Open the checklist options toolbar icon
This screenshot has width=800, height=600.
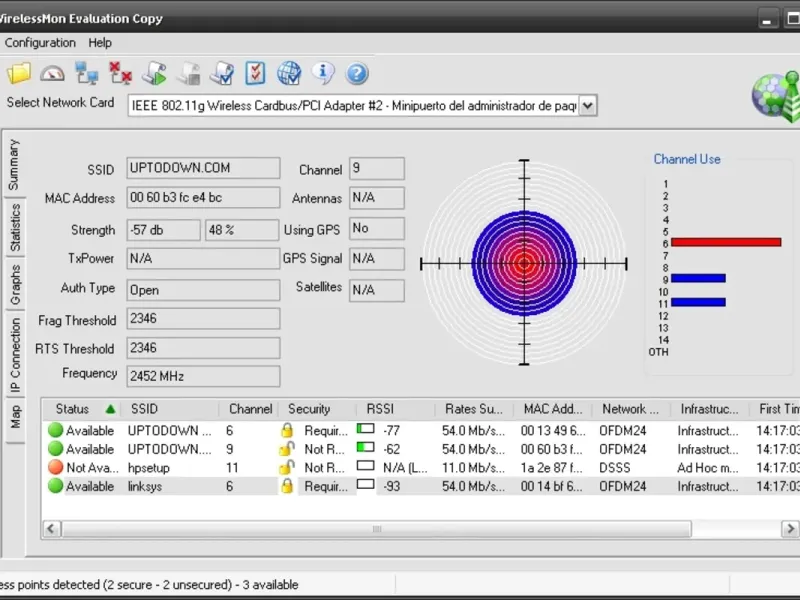(x=255, y=73)
